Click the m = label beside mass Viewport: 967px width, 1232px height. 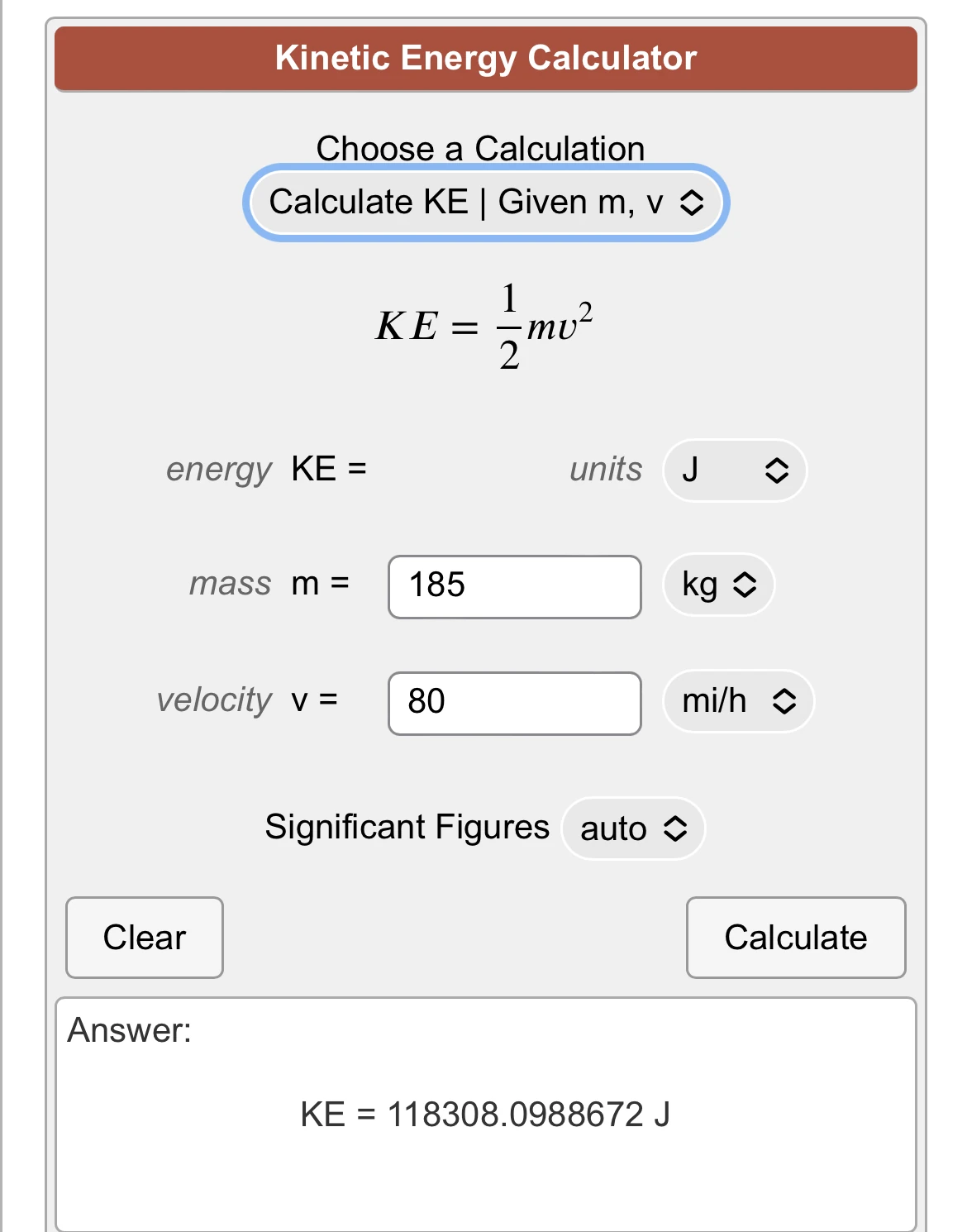tap(321, 584)
